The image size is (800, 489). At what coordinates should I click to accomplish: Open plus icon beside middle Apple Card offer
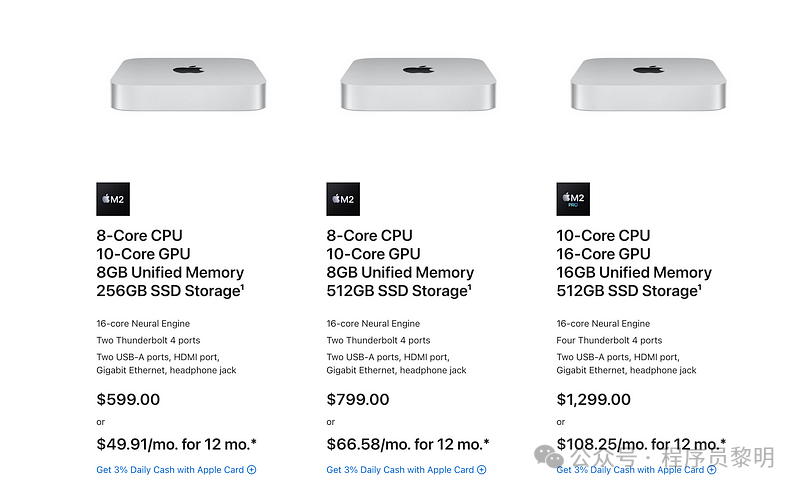[x=482, y=470]
